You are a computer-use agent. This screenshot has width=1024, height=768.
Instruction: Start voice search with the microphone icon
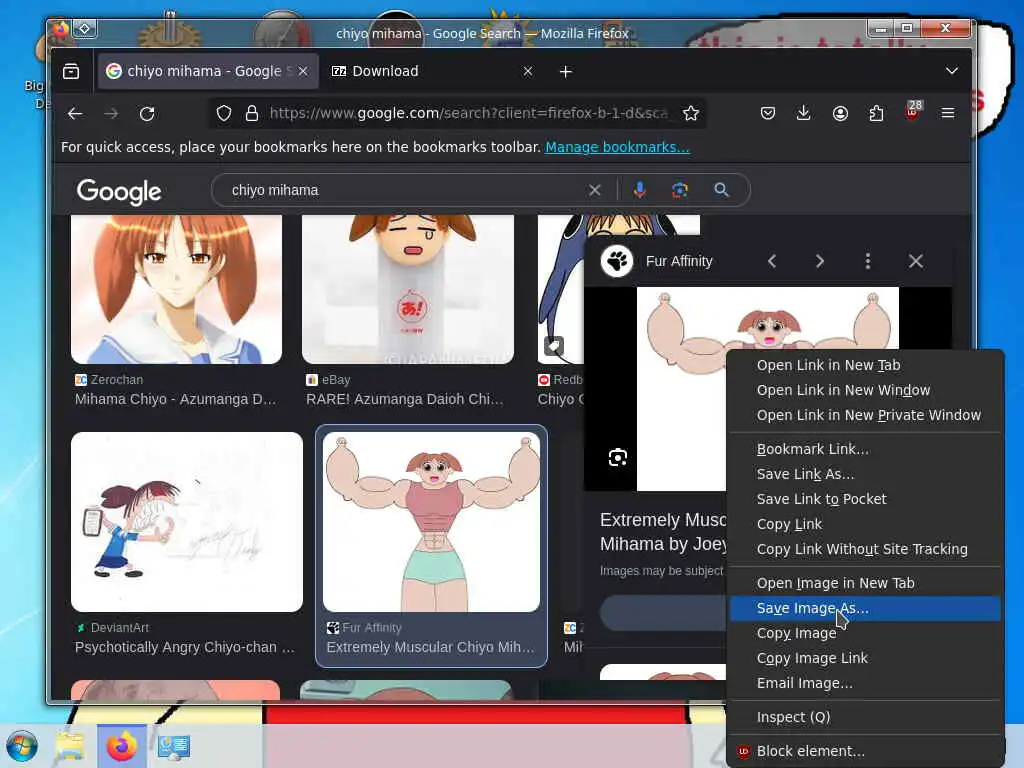click(x=639, y=190)
